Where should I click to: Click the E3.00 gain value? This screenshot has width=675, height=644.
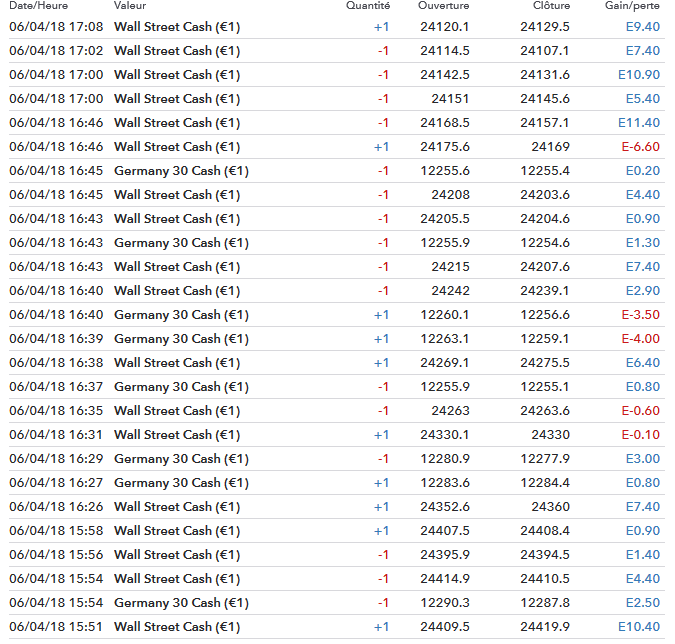643,459
